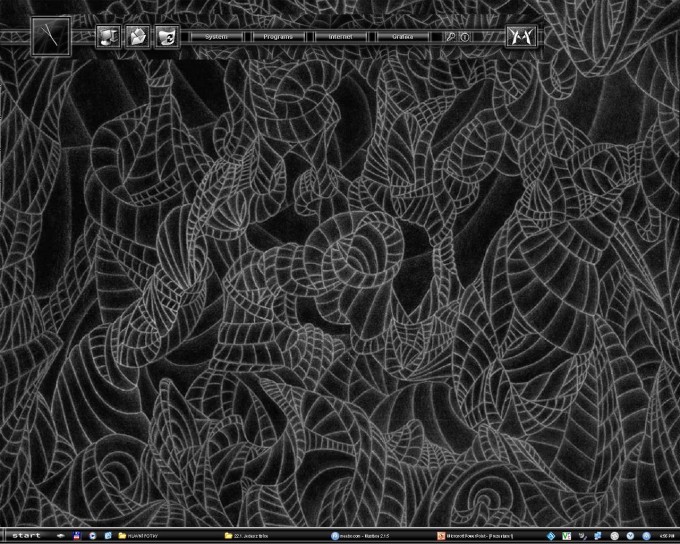The width and height of the screenshot is (680, 544).
Task: Click the round blue quick launch icon
Action: [x=92, y=536]
